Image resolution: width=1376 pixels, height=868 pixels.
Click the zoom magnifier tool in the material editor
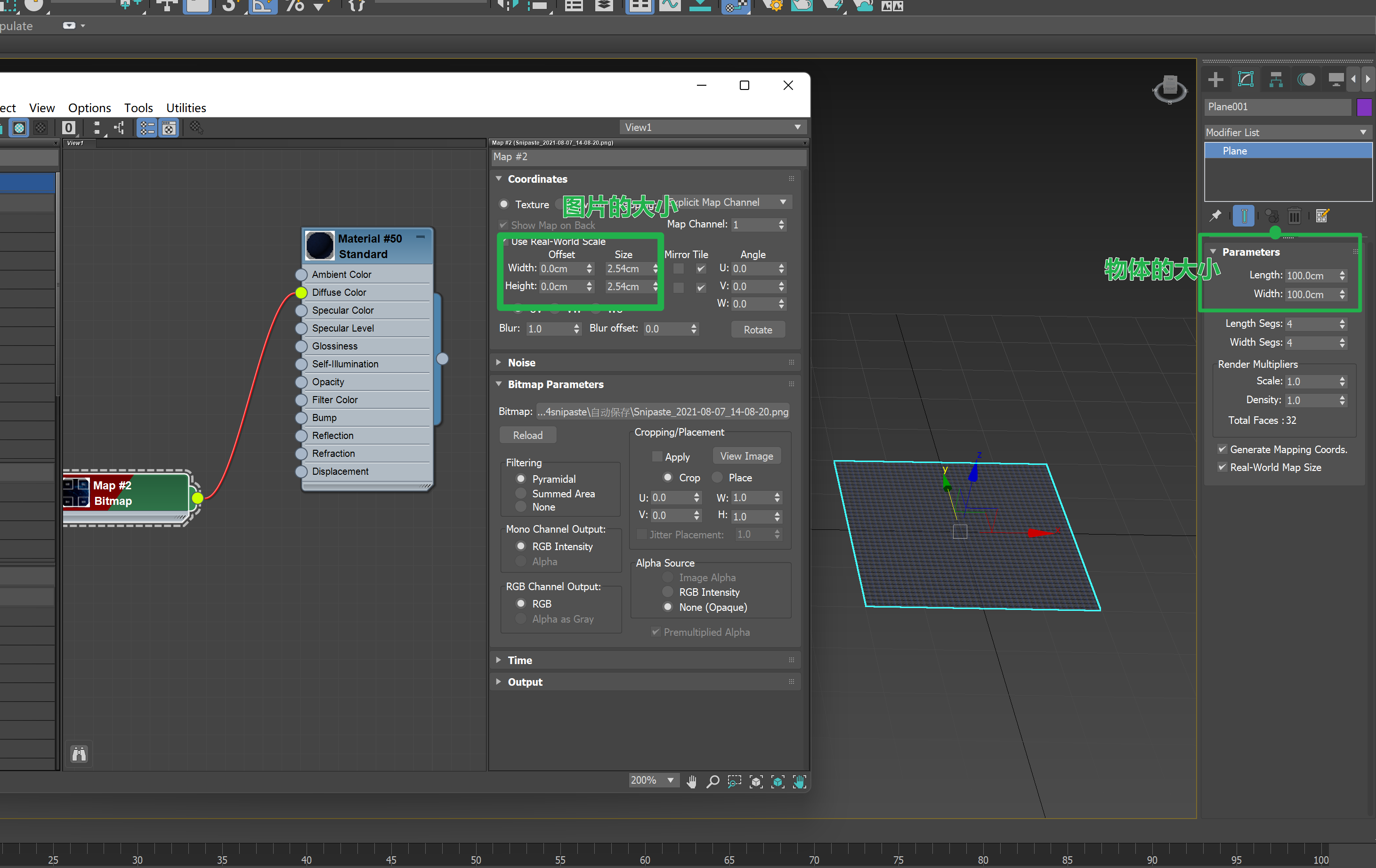712,781
